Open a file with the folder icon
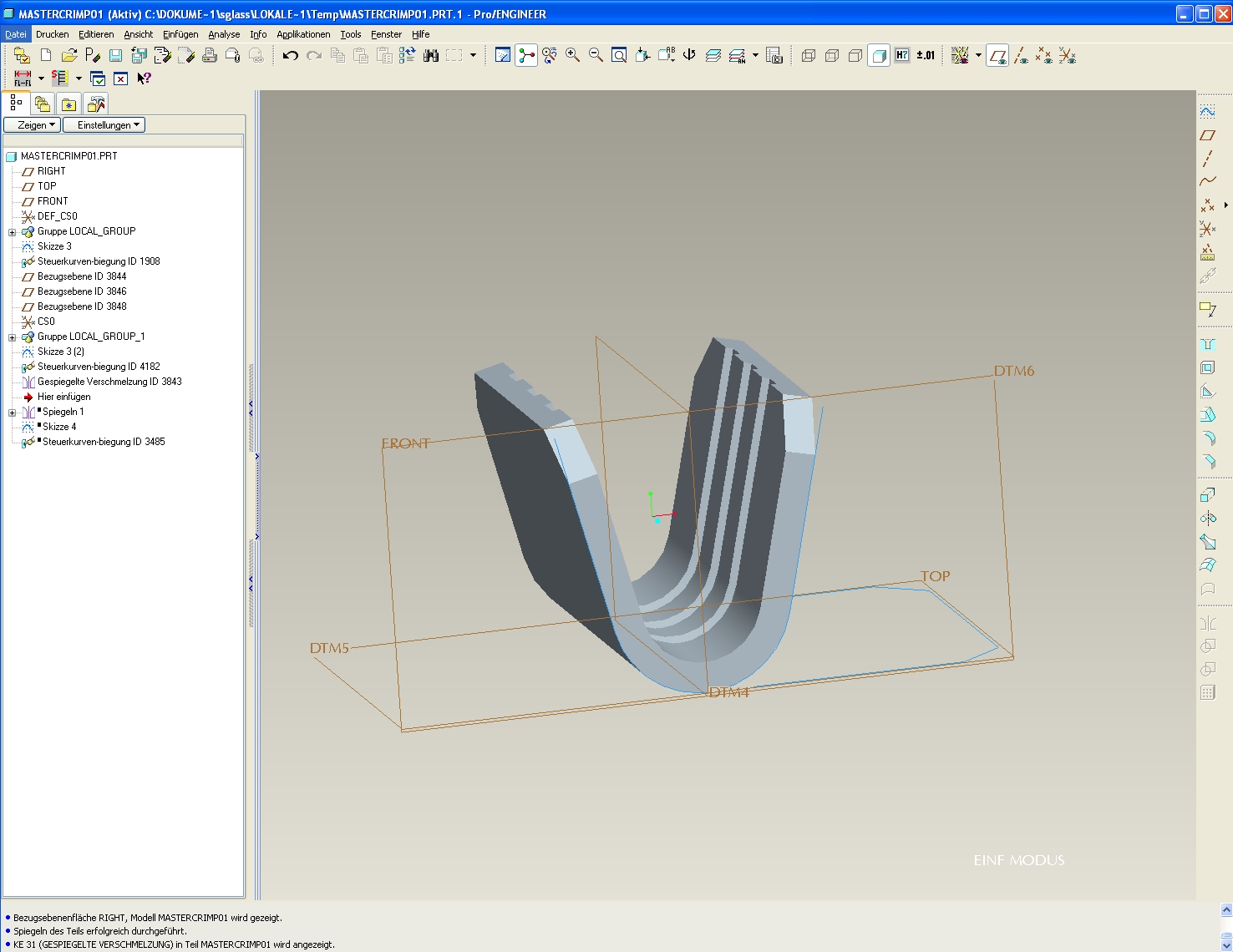1233x952 pixels. (x=69, y=55)
